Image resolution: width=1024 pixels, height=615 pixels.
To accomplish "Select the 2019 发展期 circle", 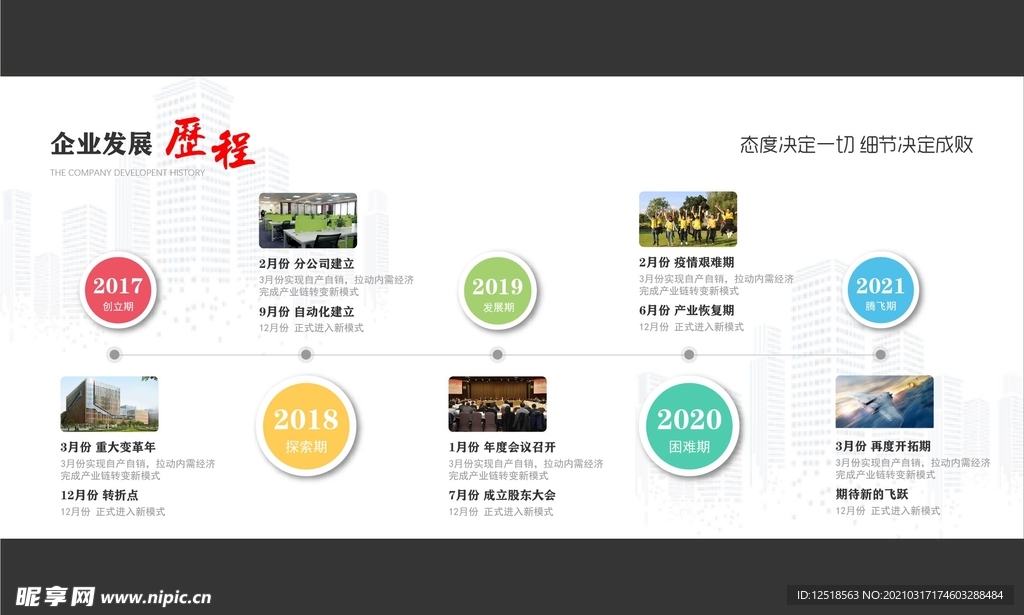I will [x=497, y=291].
